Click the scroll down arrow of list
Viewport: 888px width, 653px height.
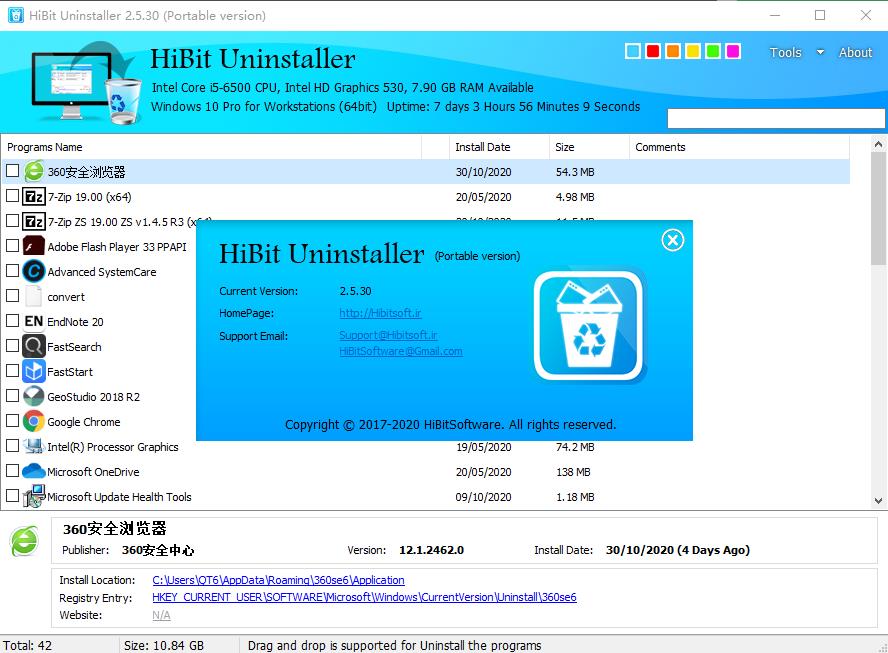(x=878, y=501)
